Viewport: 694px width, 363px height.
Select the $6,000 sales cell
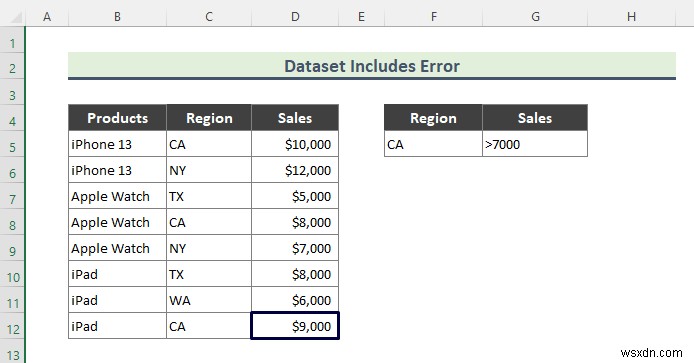295,300
